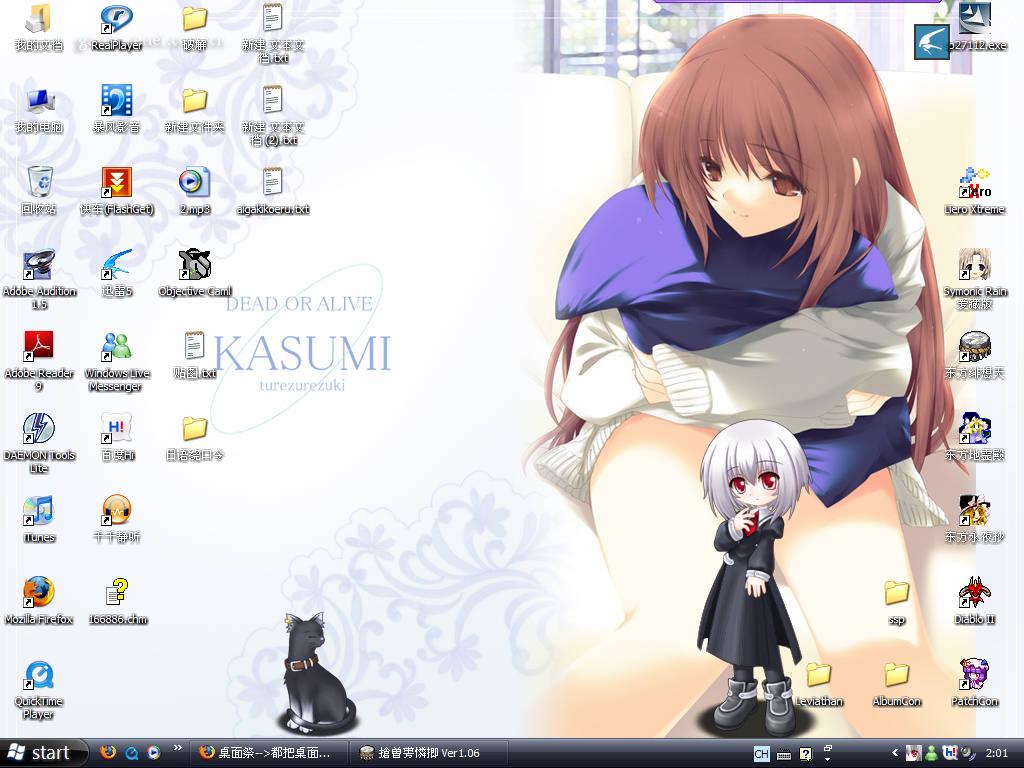
Task: Switch to the 桌面祭 Firefox taskbar window
Action: click(268, 753)
